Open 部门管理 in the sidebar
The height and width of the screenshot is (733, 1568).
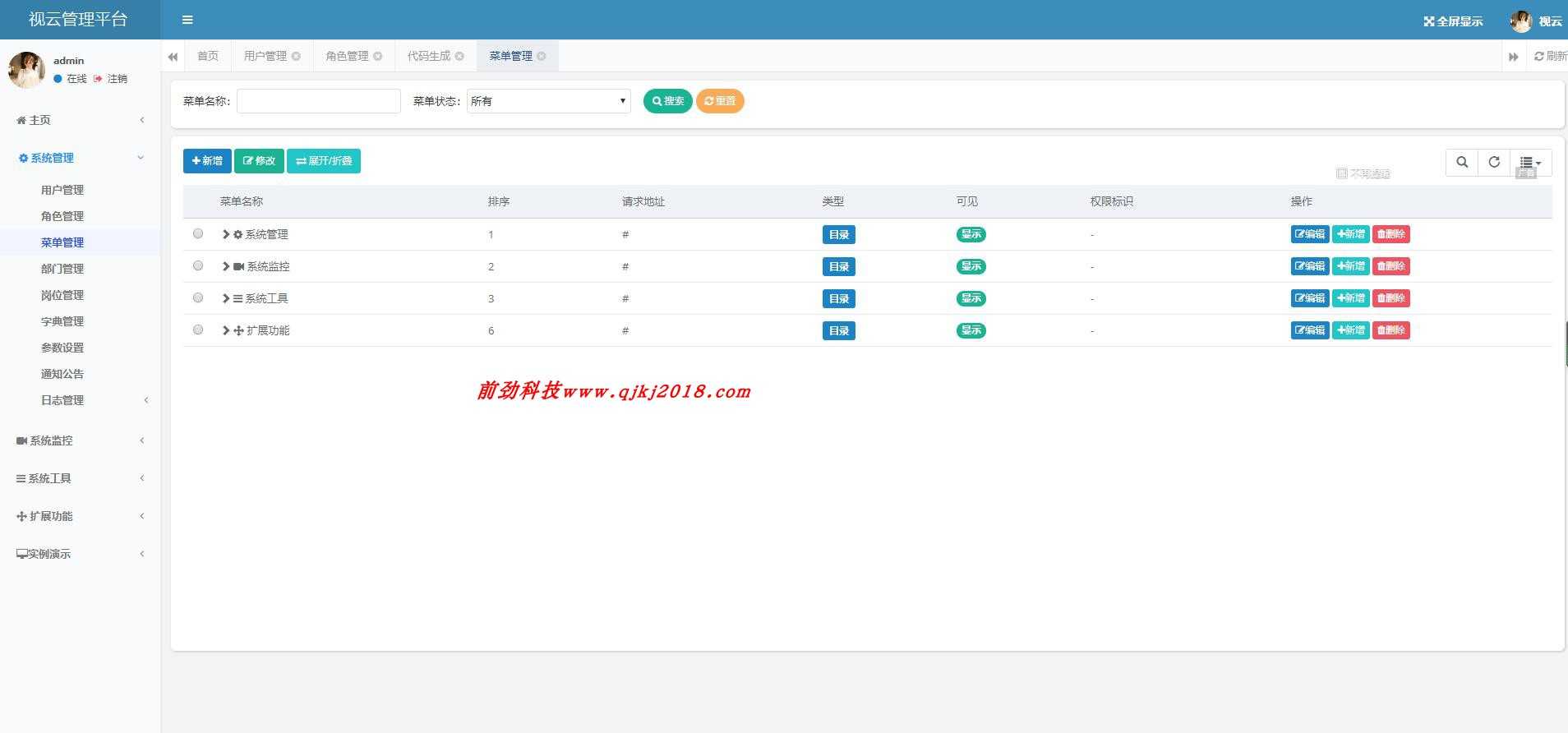pyautogui.click(x=62, y=269)
